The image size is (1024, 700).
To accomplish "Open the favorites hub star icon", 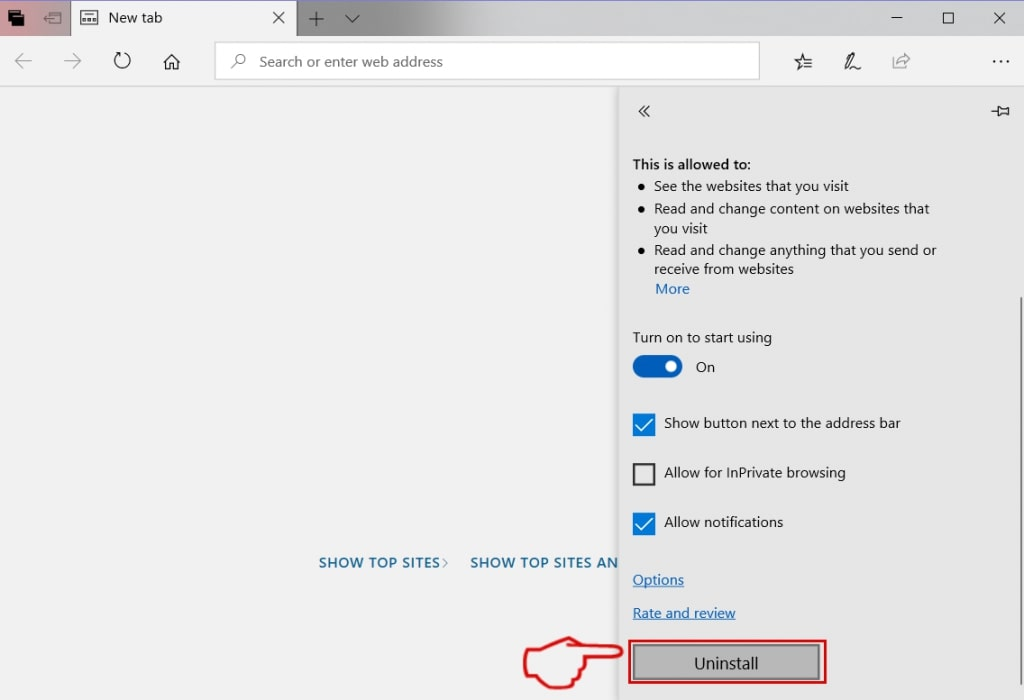I will [803, 61].
